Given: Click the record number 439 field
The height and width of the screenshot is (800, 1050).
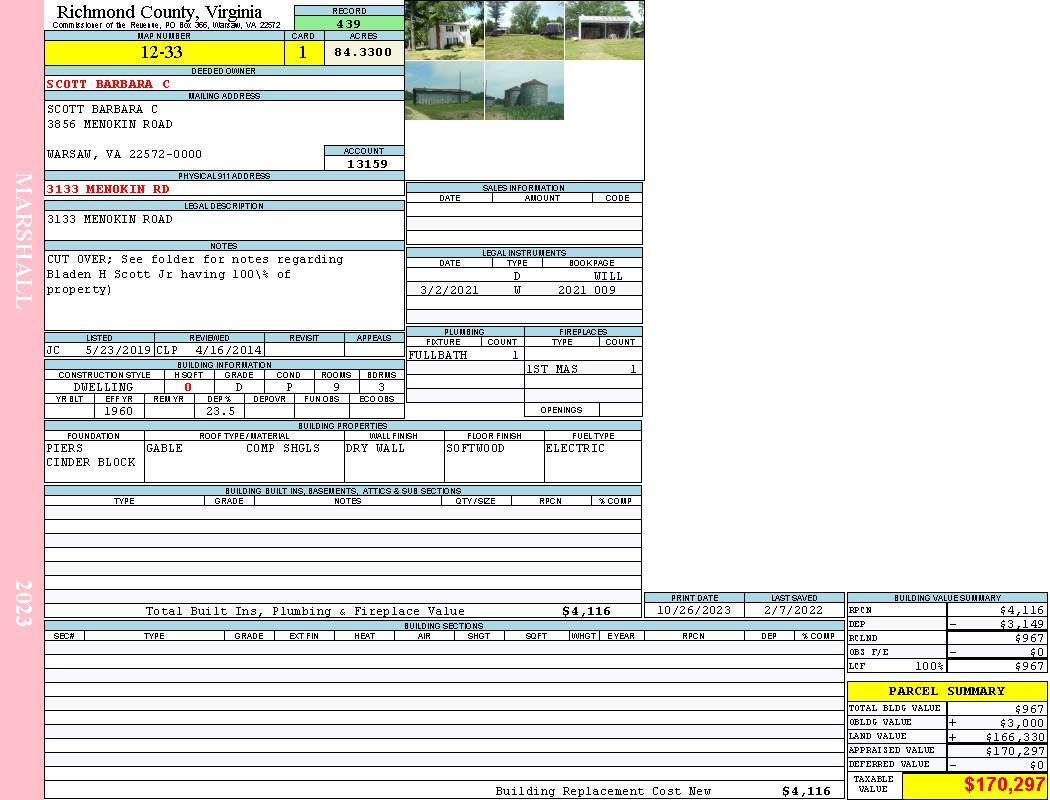Looking at the screenshot, I should pyautogui.click(x=349, y=24).
